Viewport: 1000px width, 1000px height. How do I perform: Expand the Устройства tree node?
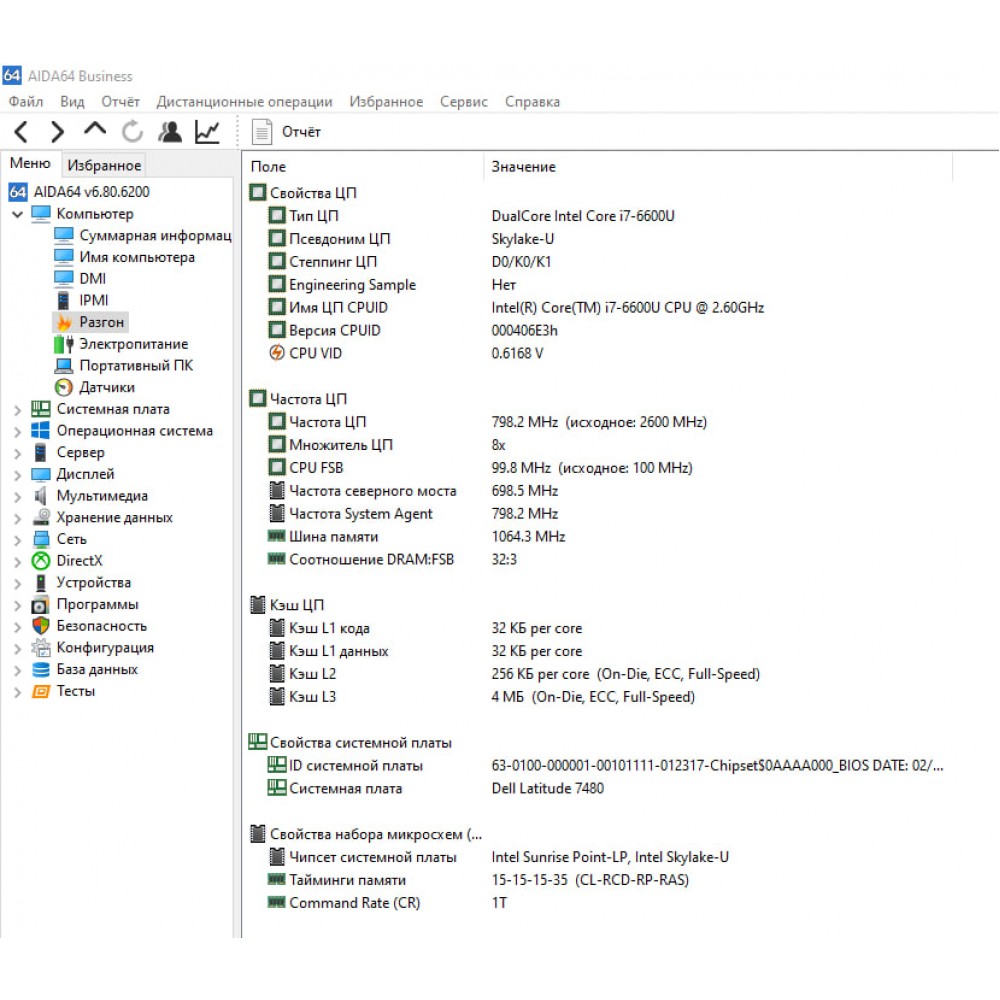[x=18, y=584]
